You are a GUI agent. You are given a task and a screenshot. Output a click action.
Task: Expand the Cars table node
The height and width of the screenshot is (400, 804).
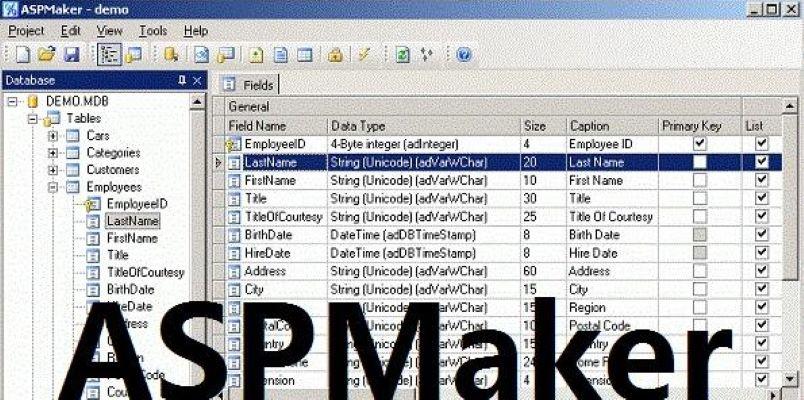[52, 136]
